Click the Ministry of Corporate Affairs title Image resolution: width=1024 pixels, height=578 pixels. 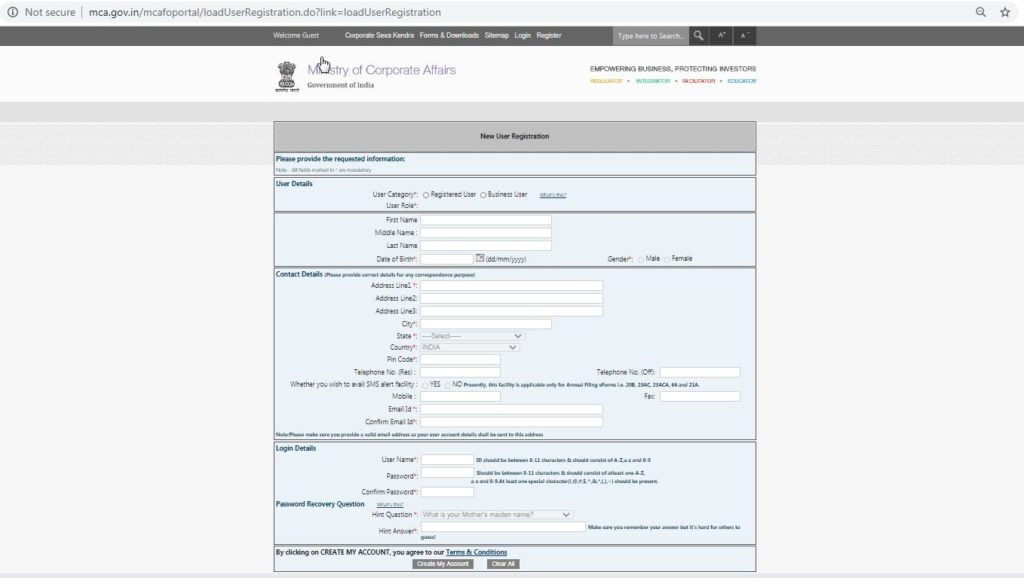(381, 70)
